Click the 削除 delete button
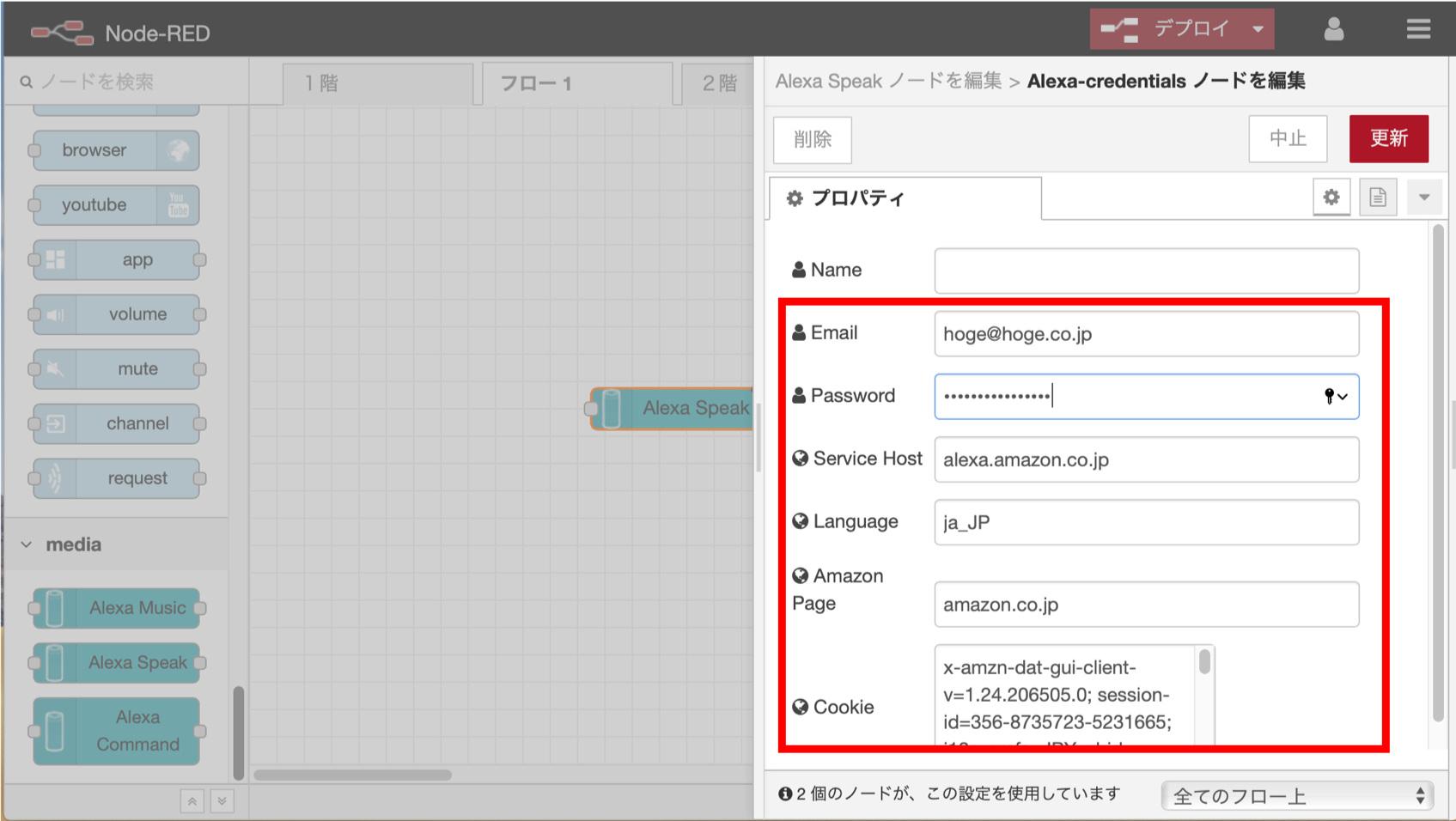Screen dimensions: 1456x821 pyautogui.click(x=813, y=139)
